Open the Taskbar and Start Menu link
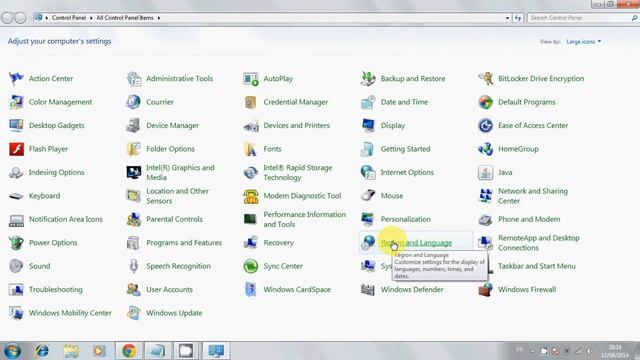The width and height of the screenshot is (640, 360). pyautogui.click(x=537, y=266)
